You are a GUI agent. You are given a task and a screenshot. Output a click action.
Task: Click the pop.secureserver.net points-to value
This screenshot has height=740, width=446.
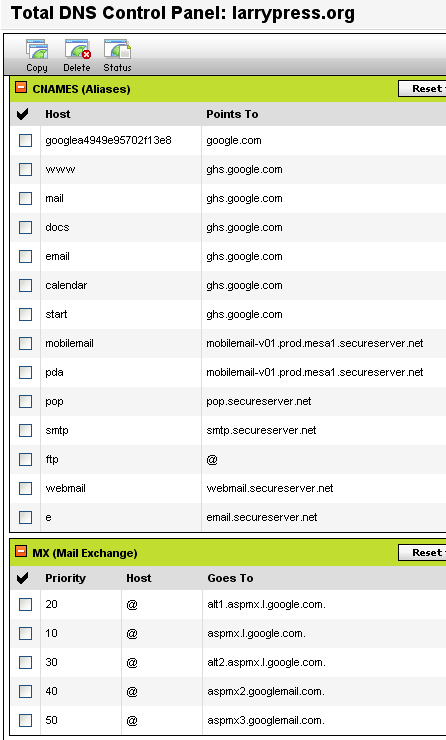259,402
